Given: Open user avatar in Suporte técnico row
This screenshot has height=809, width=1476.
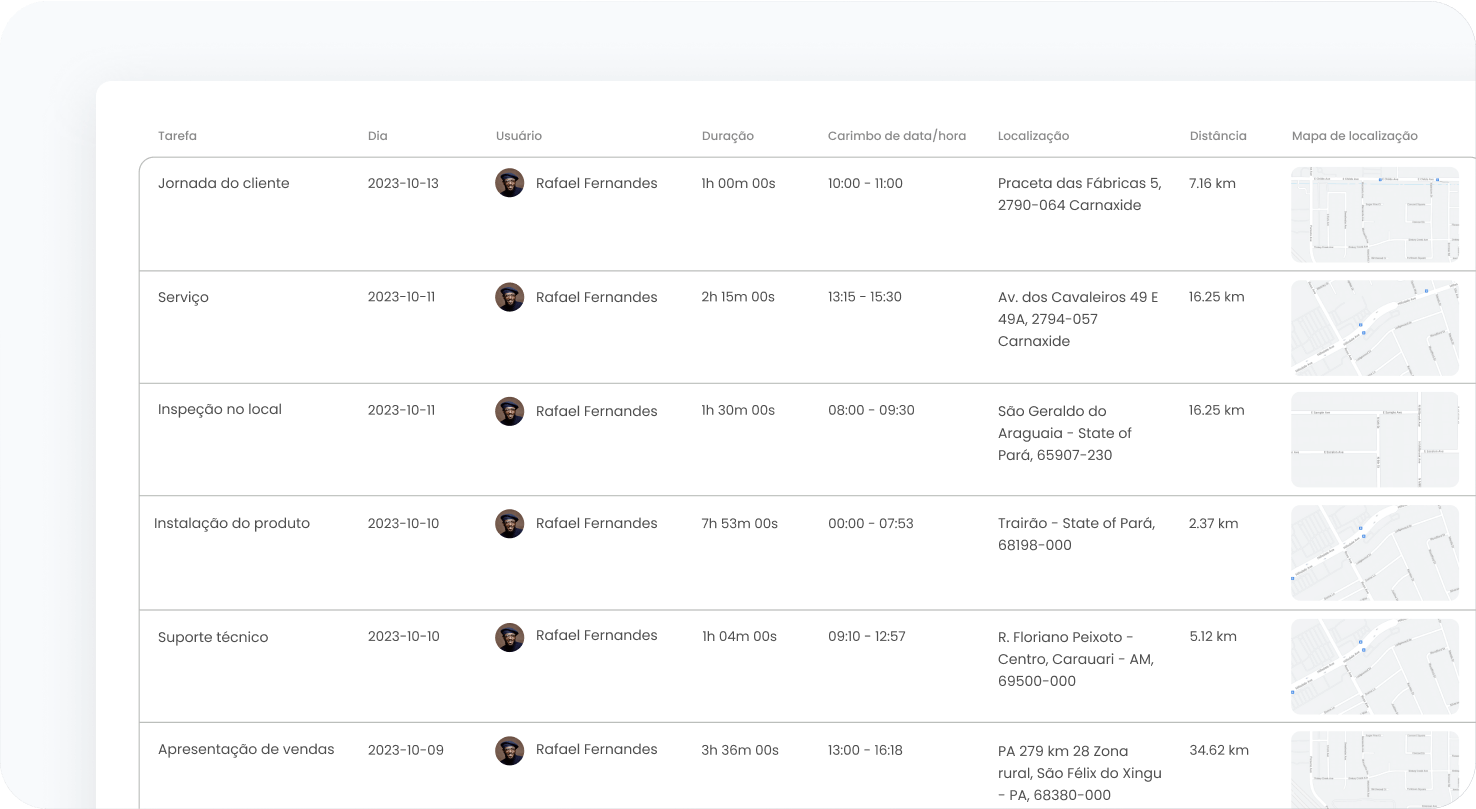Looking at the screenshot, I should 509,637.
